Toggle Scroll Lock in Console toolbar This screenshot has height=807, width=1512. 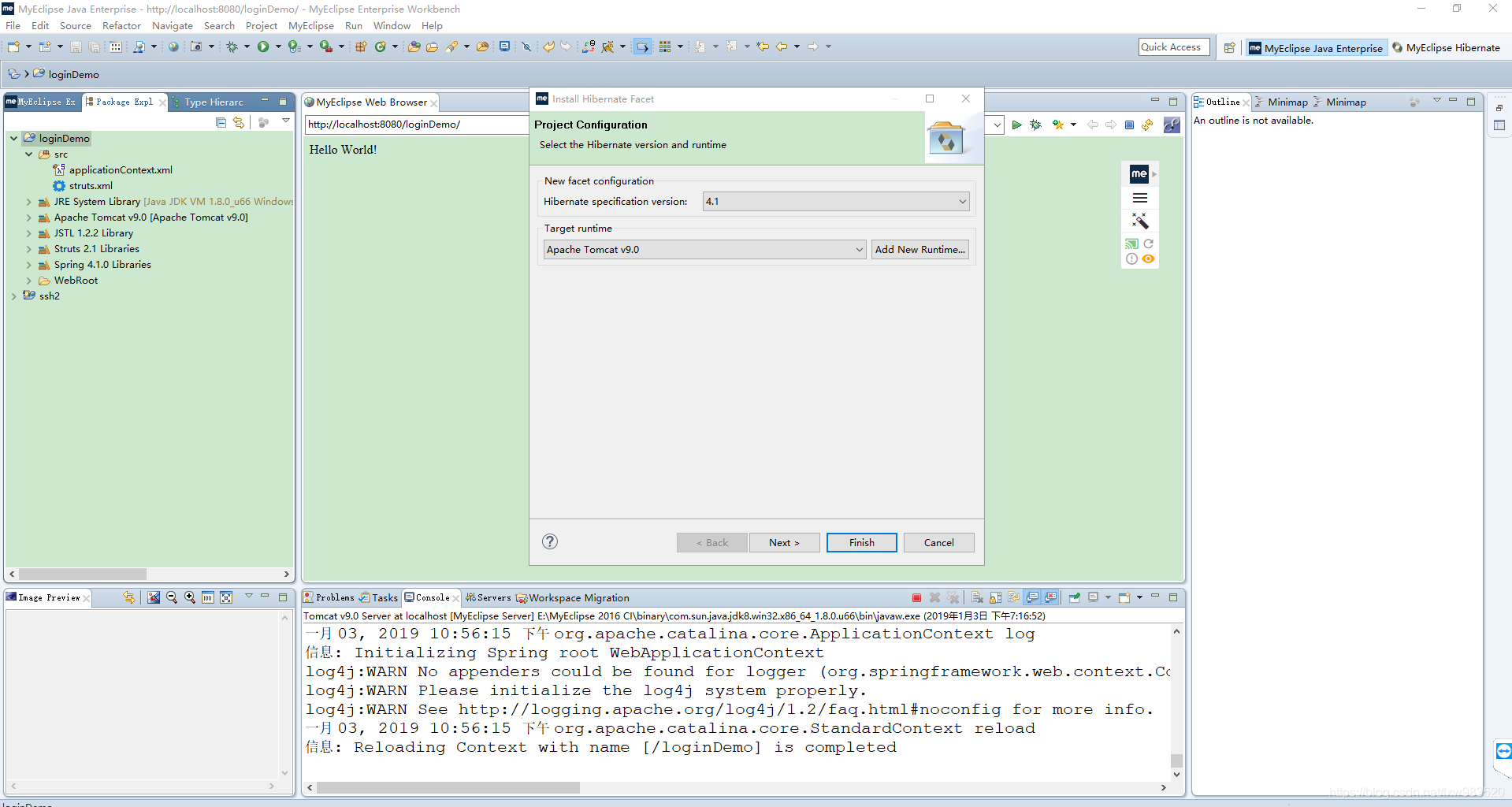pos(995,597)
